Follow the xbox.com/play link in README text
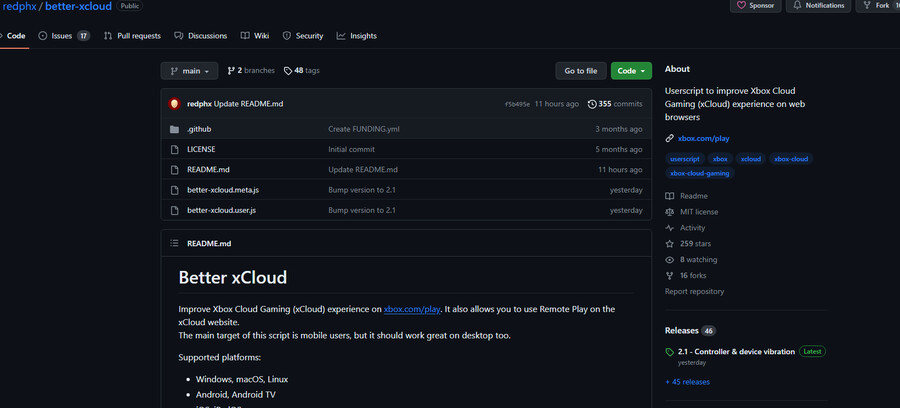 (412, 309)
